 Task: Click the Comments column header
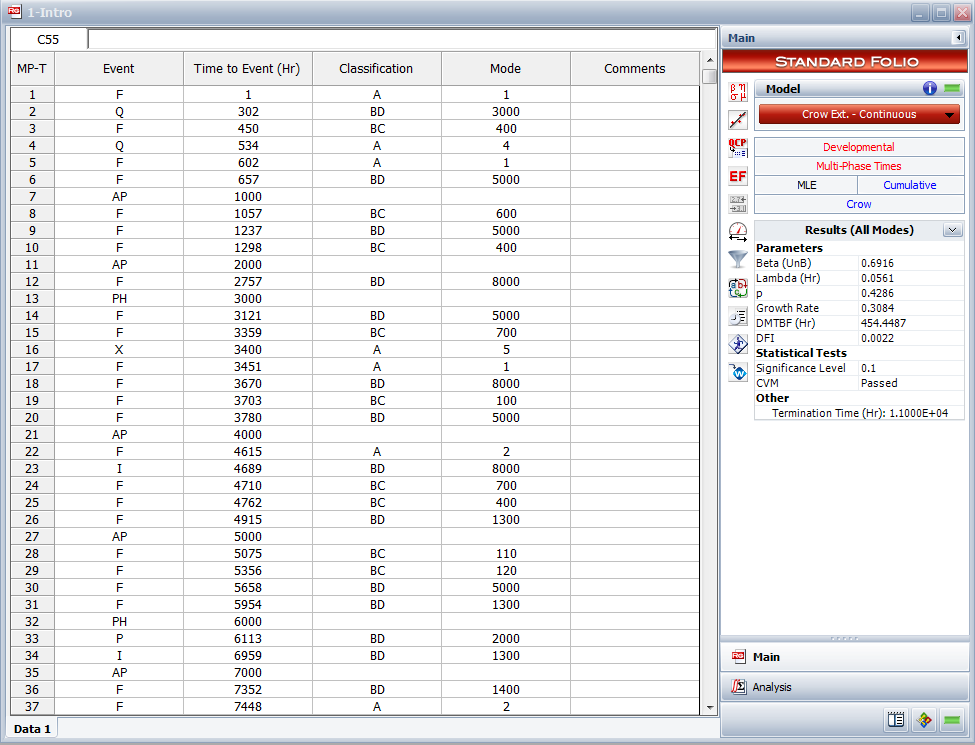pyautogui.click(x=635, y=68)
